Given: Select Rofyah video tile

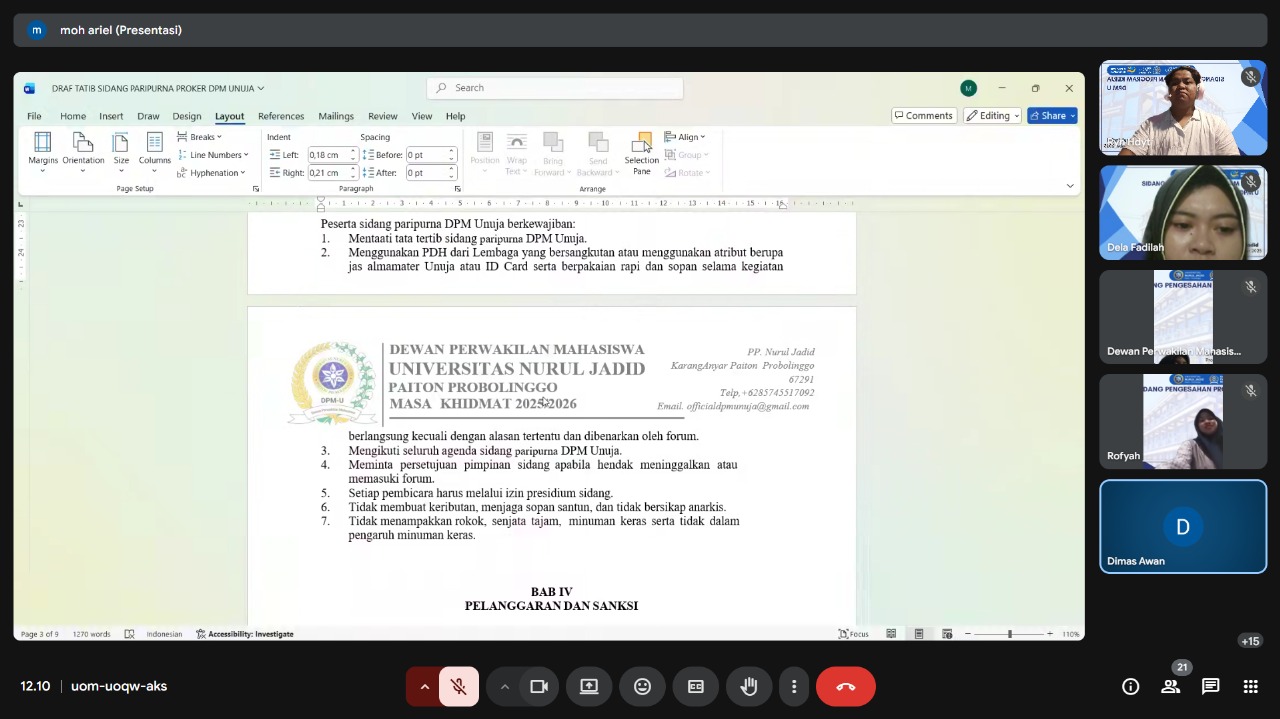Looking at the screenshot, I should click(1183, 422).
